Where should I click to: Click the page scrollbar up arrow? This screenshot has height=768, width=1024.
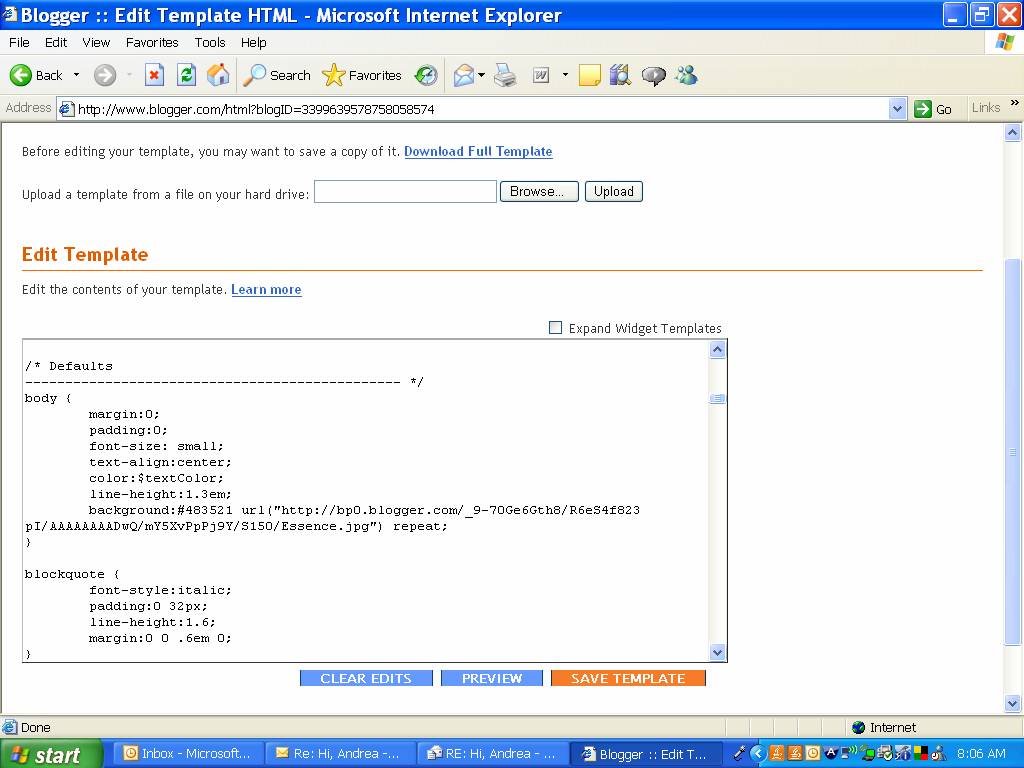coord(1012,133)
